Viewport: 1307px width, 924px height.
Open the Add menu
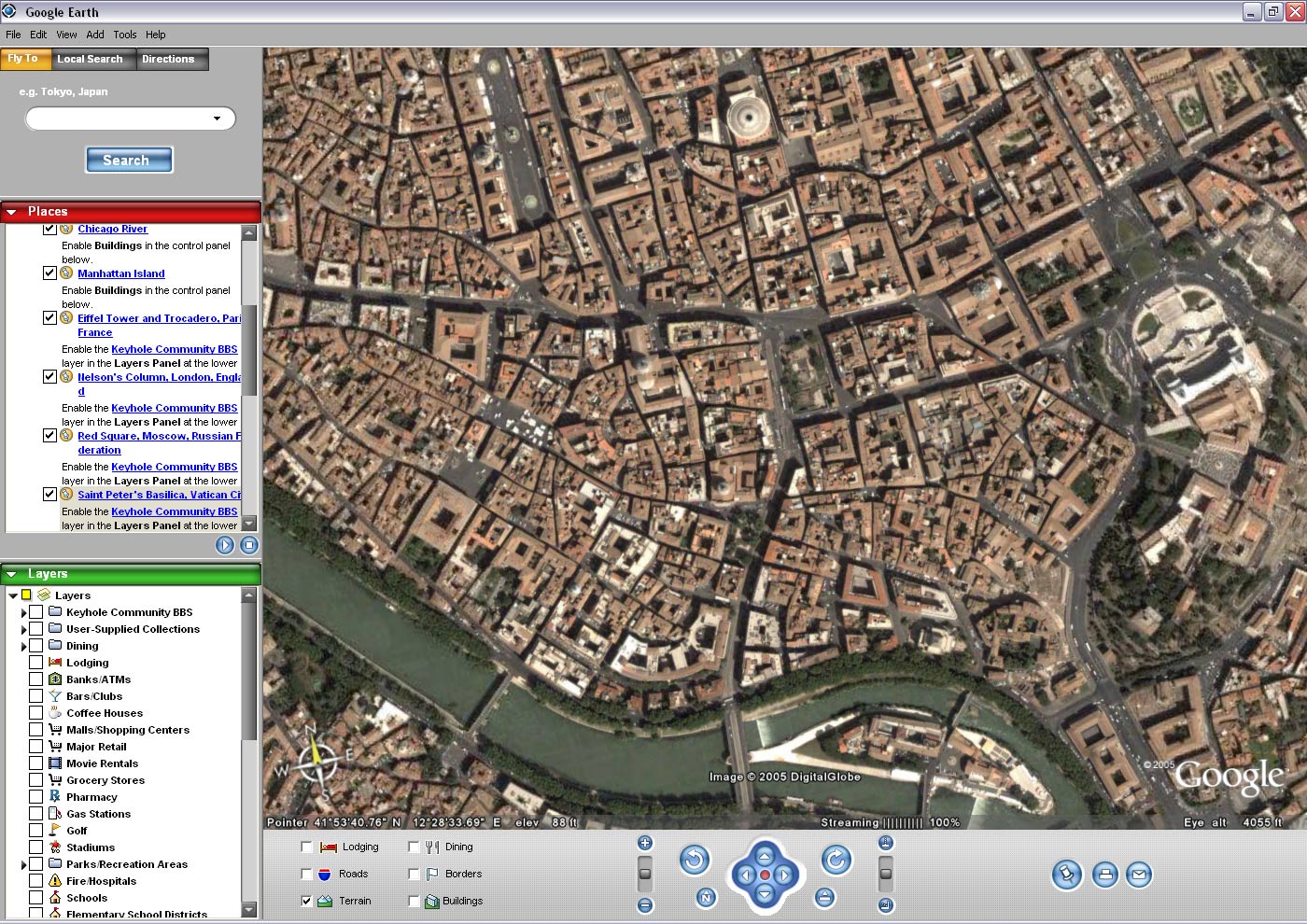[x=95, y=35]
